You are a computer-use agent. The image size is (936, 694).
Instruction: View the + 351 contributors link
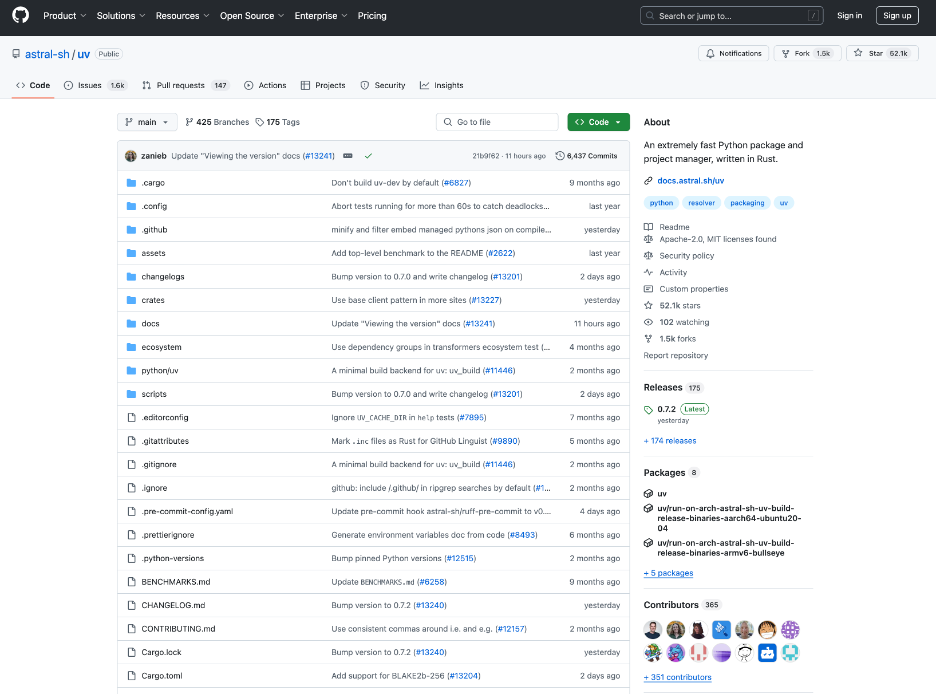coord(678,677)
